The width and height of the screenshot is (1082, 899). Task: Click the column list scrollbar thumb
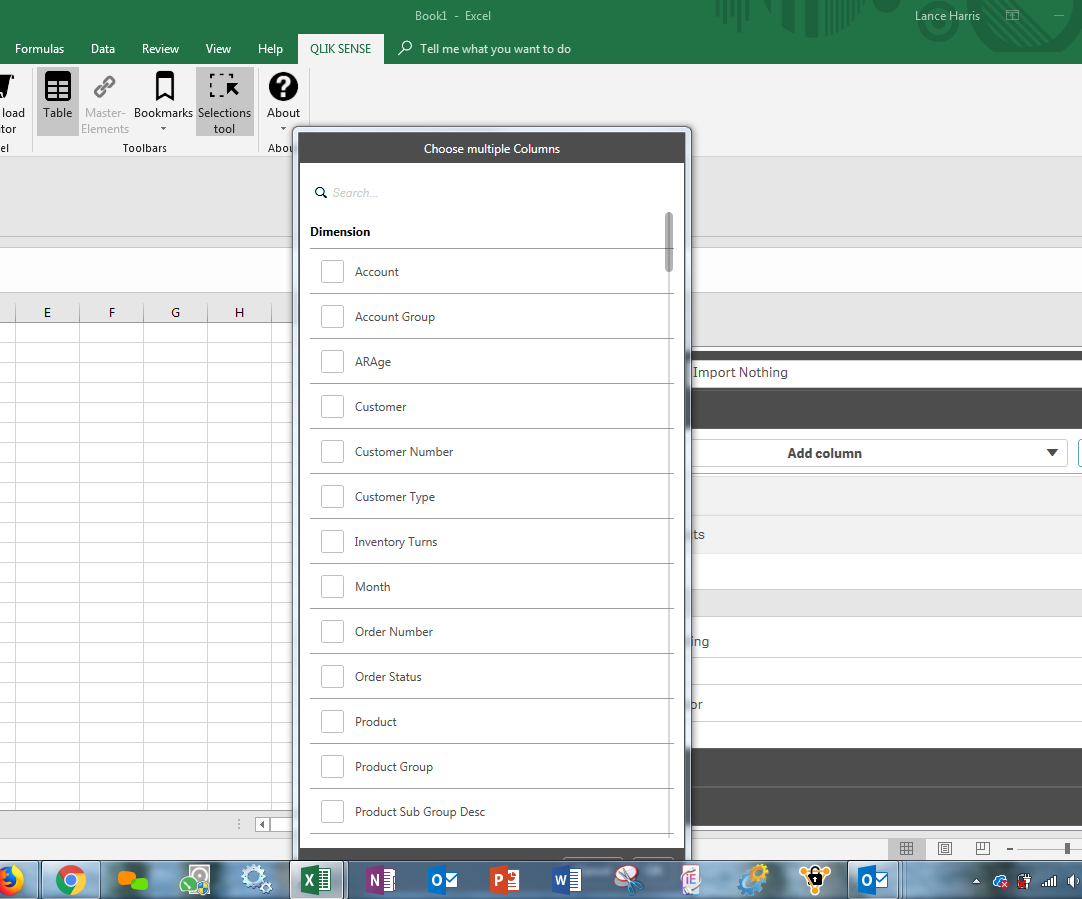tap(669, 242)
